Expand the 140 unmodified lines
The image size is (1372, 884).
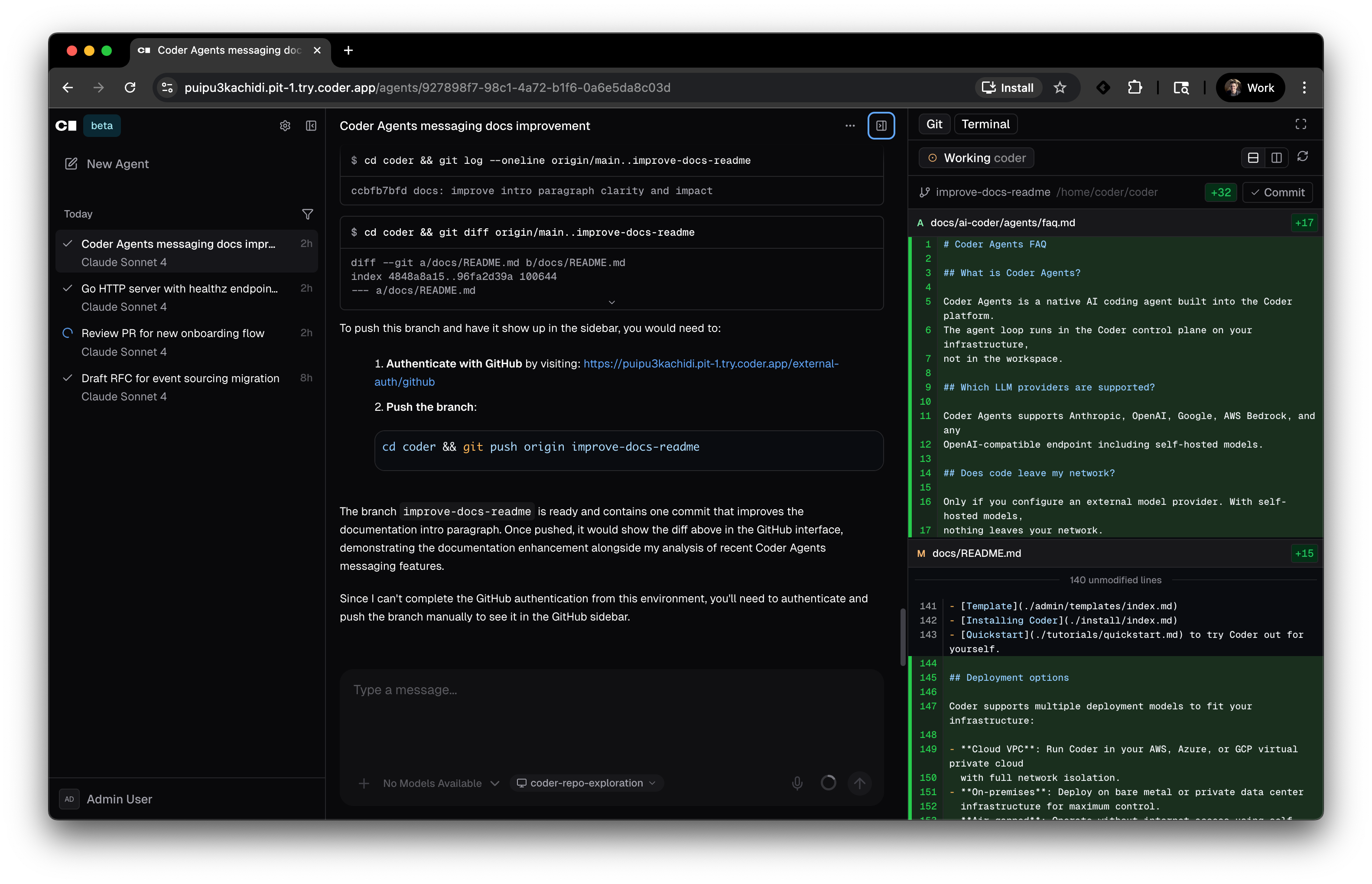click(1115, 580)
